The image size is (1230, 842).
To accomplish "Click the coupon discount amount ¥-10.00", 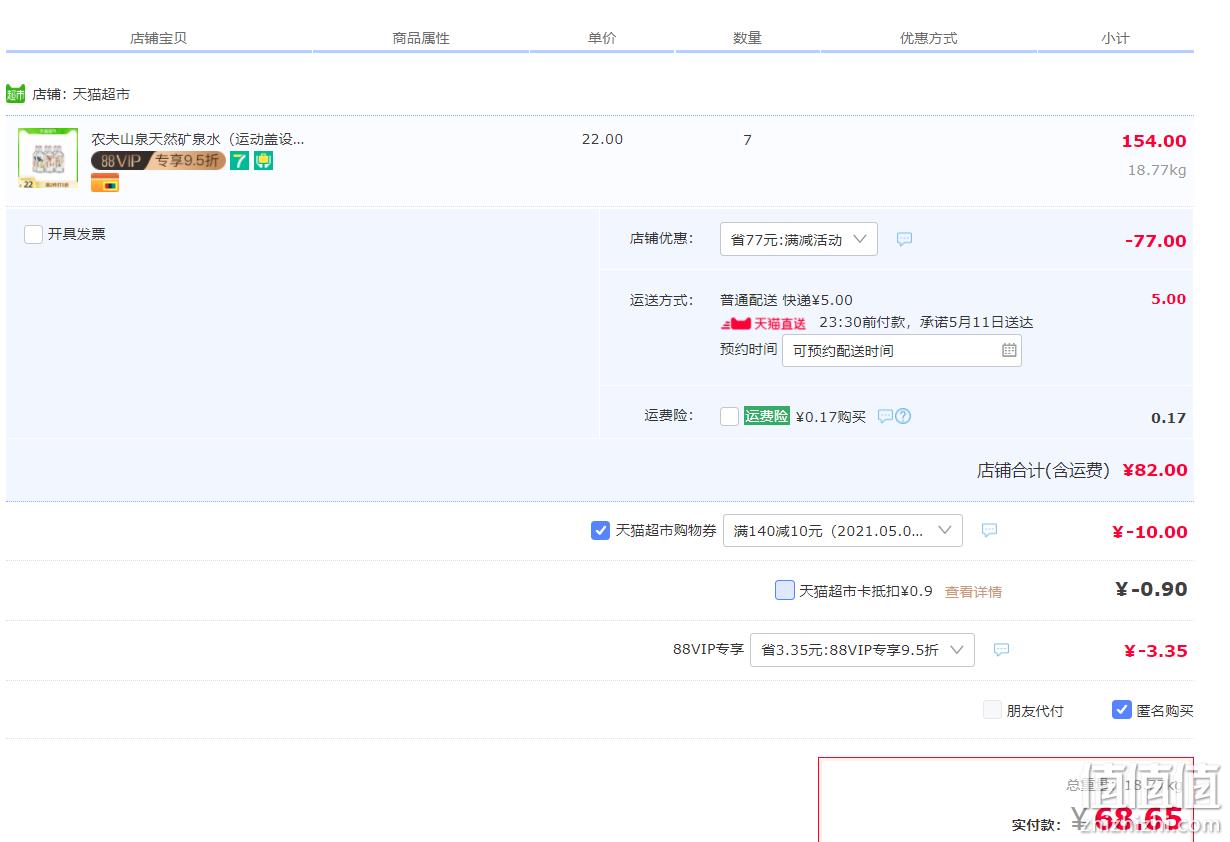I will (x=1150, y=532).
